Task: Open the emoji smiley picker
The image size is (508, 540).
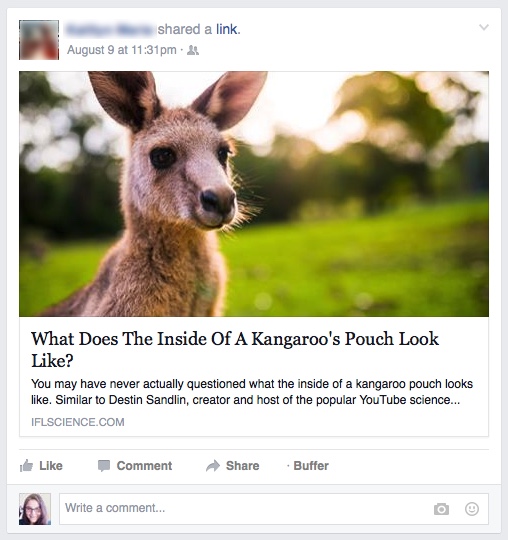Action: coord(471,509)
